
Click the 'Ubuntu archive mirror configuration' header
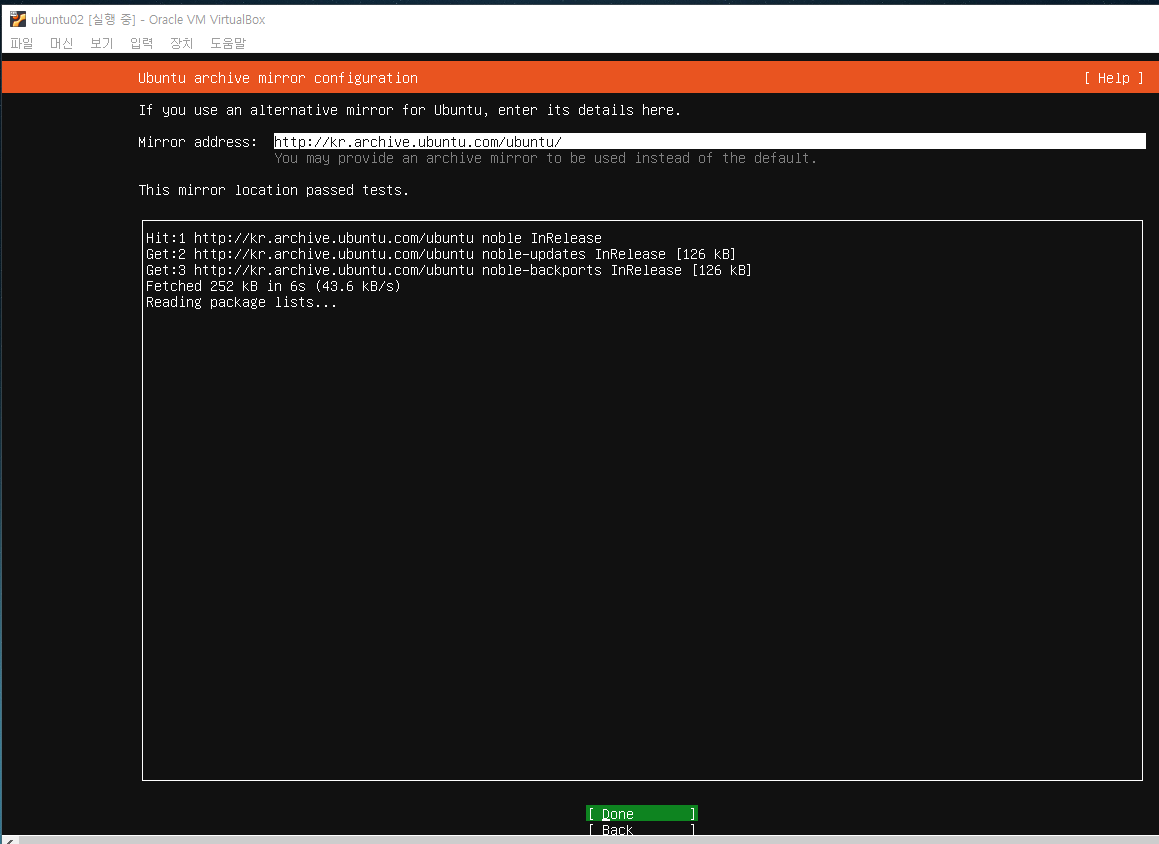click(x=278, y=78)
